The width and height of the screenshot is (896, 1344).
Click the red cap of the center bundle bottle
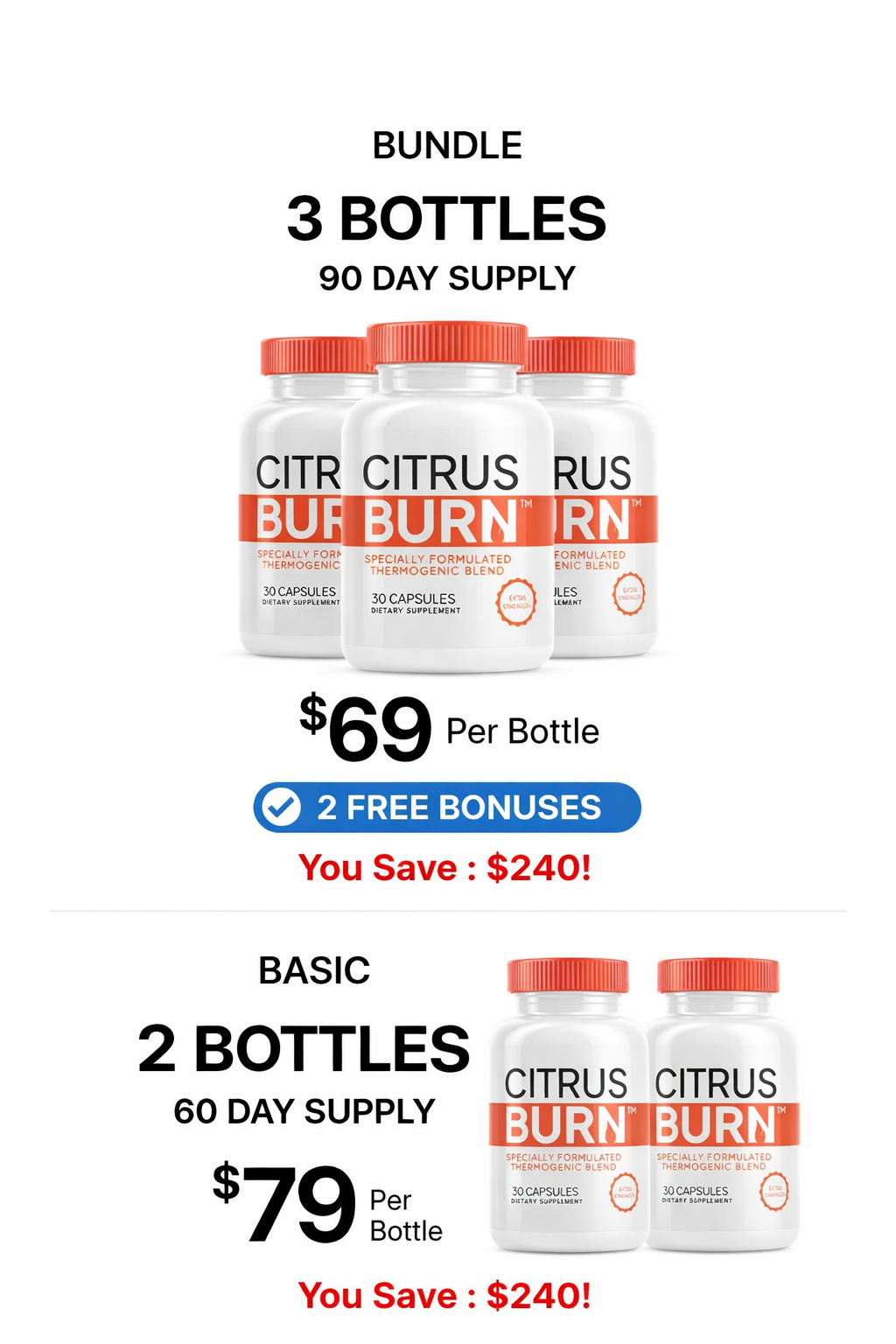[x=447, y=344]
